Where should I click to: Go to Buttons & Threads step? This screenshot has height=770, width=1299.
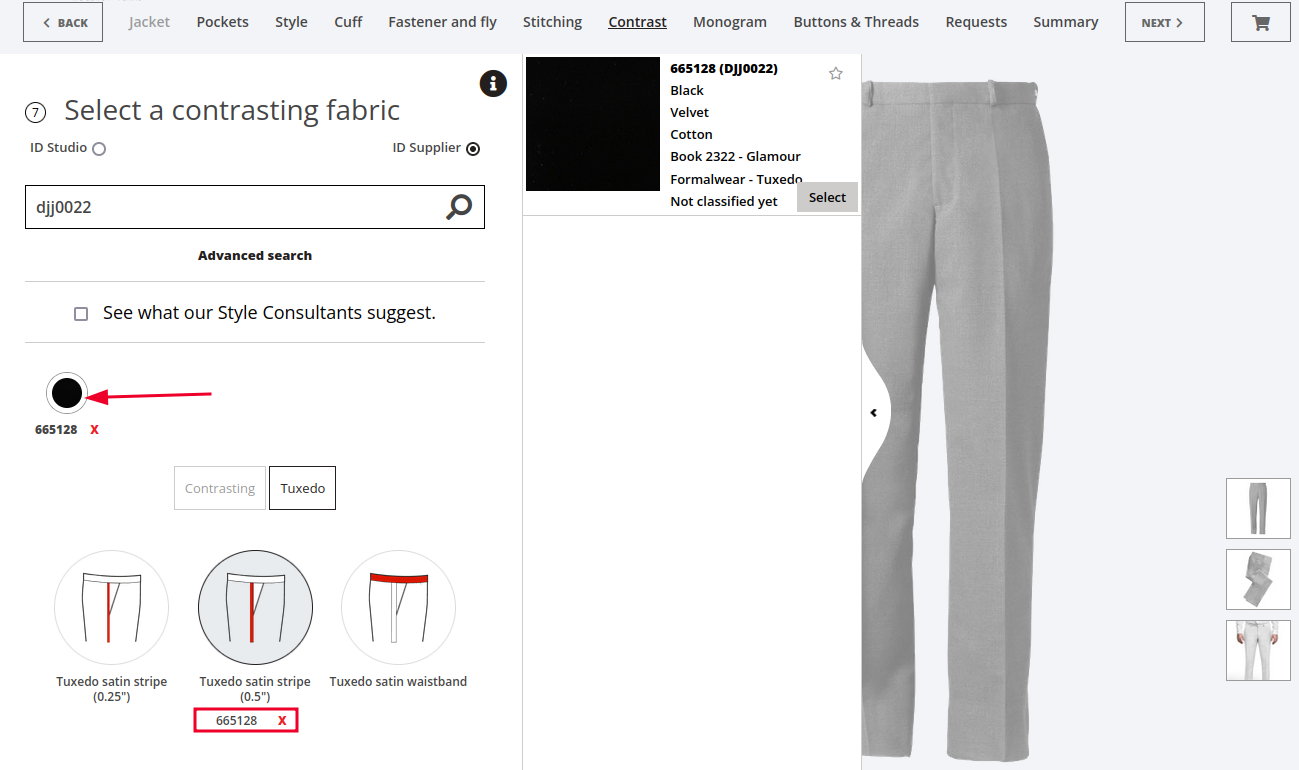point(856,22)
